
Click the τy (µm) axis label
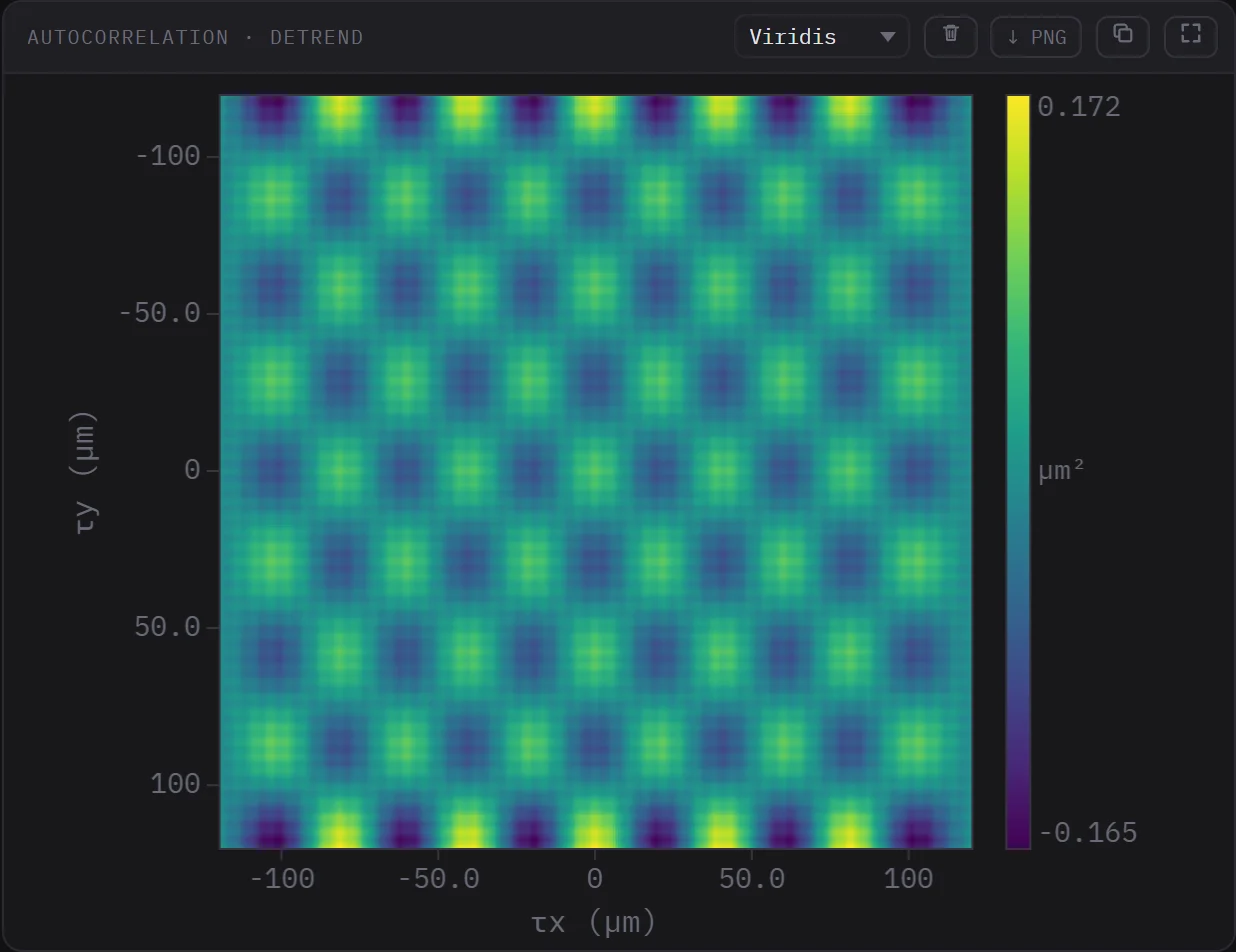[x=87, y=472]
